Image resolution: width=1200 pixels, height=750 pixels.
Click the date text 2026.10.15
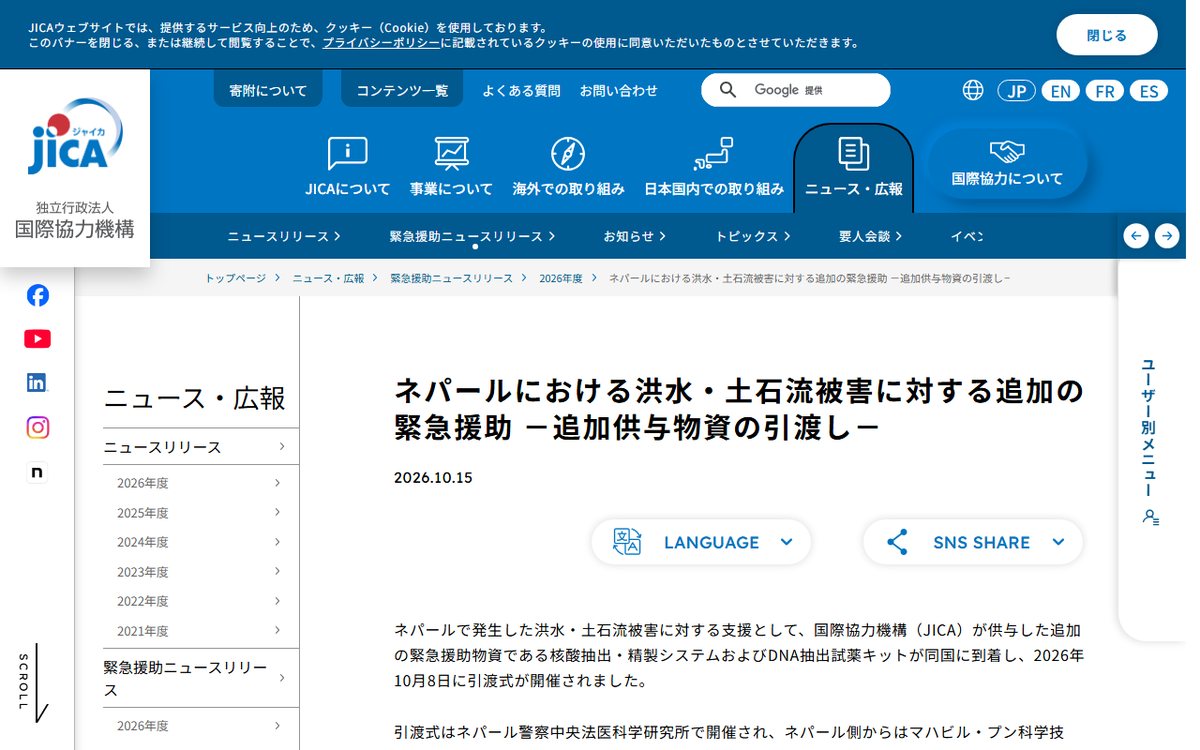pyautogui.click(x=433, y=477)
